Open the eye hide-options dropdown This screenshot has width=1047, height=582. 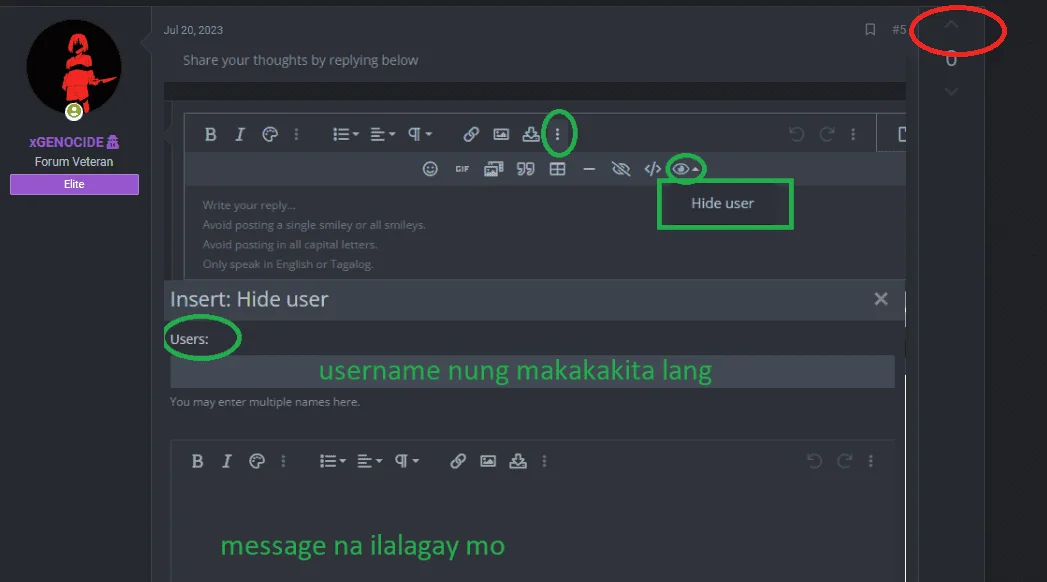[685, 169]
